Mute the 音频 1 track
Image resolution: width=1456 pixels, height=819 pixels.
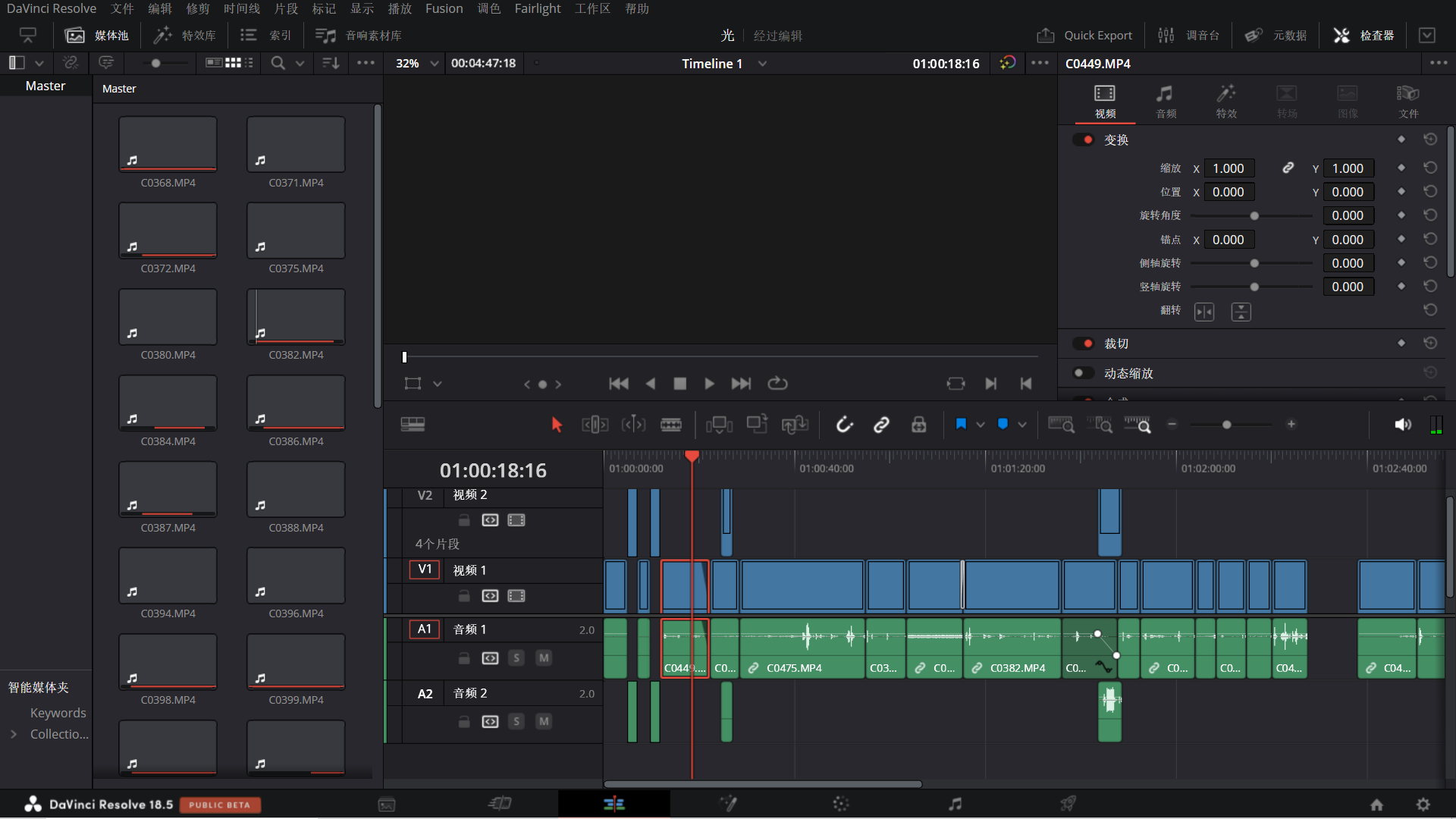pos(544,658)
